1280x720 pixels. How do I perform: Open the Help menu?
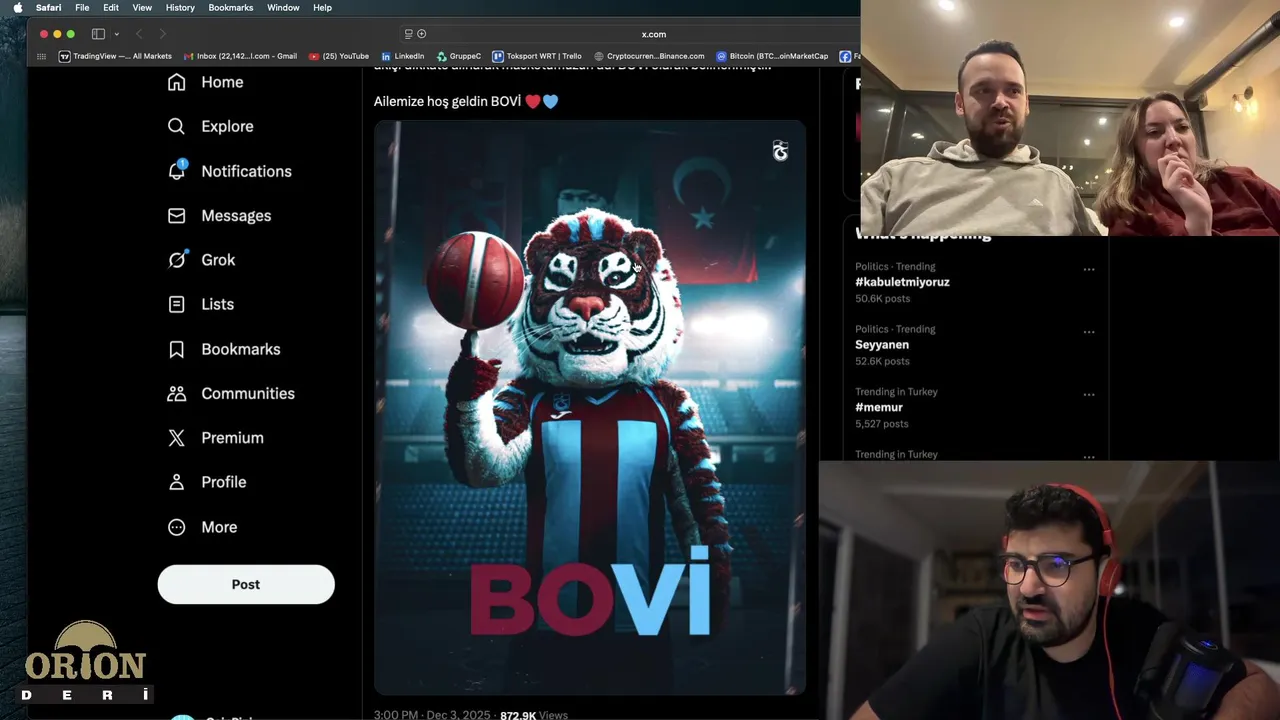coord(322,7)
